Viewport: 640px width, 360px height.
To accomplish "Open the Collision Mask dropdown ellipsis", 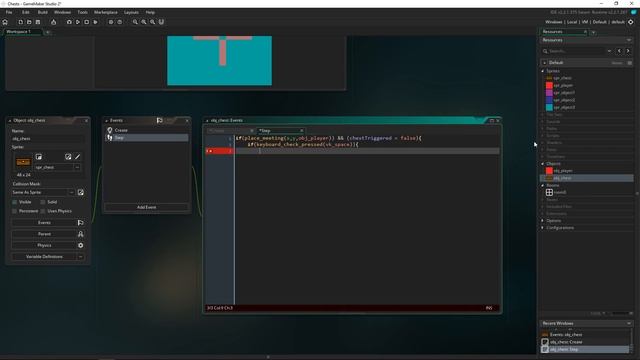I will click(71, 192).
